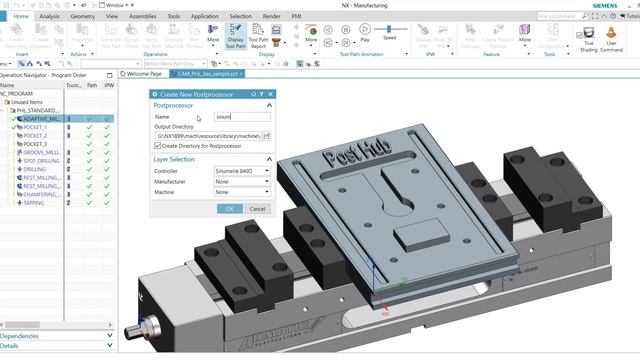Expand the Details panel
Viewport: 640px width, 360px height.
109,346
